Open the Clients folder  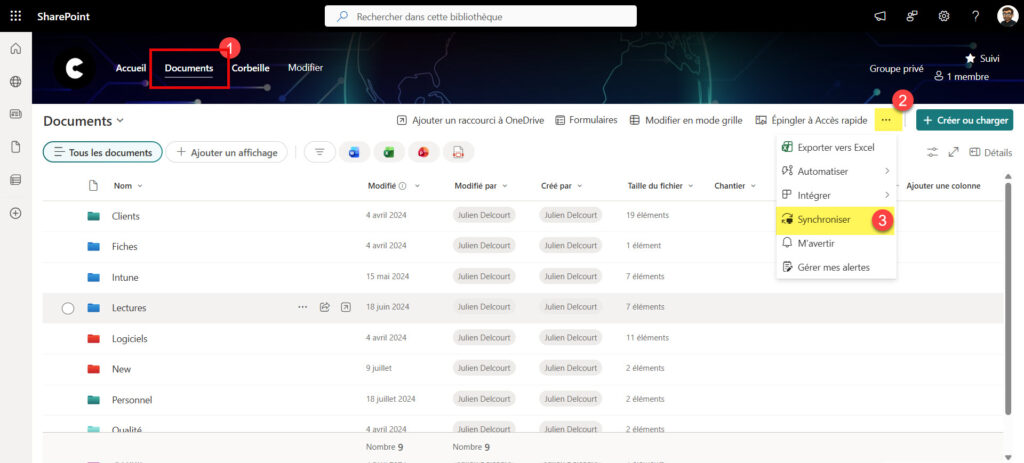click(126, 216)
